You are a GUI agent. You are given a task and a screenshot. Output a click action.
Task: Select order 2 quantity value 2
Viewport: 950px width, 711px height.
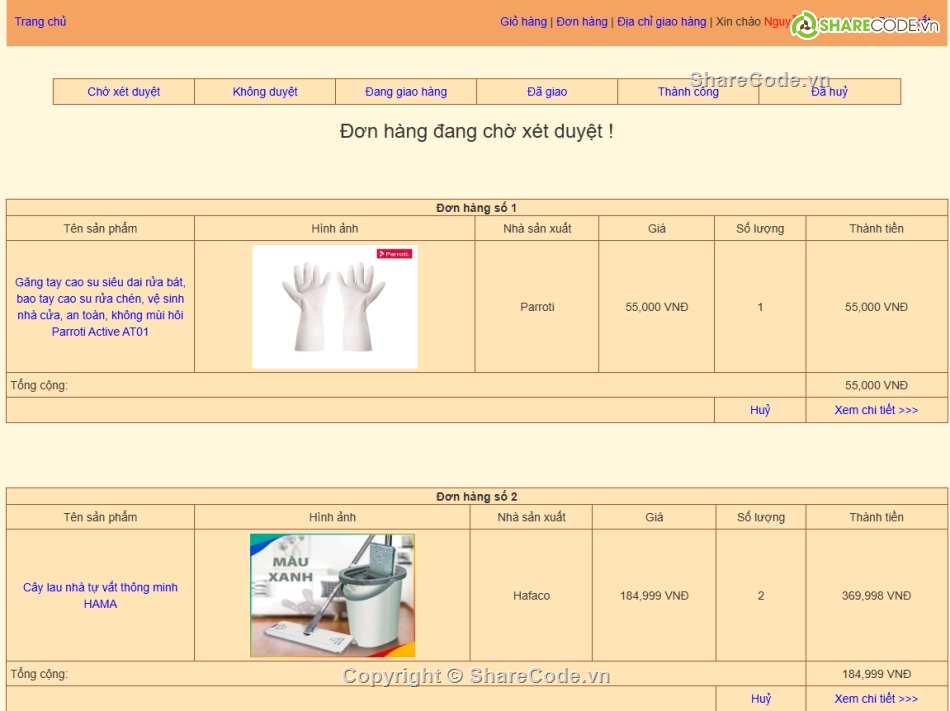(x=761, y=595)
